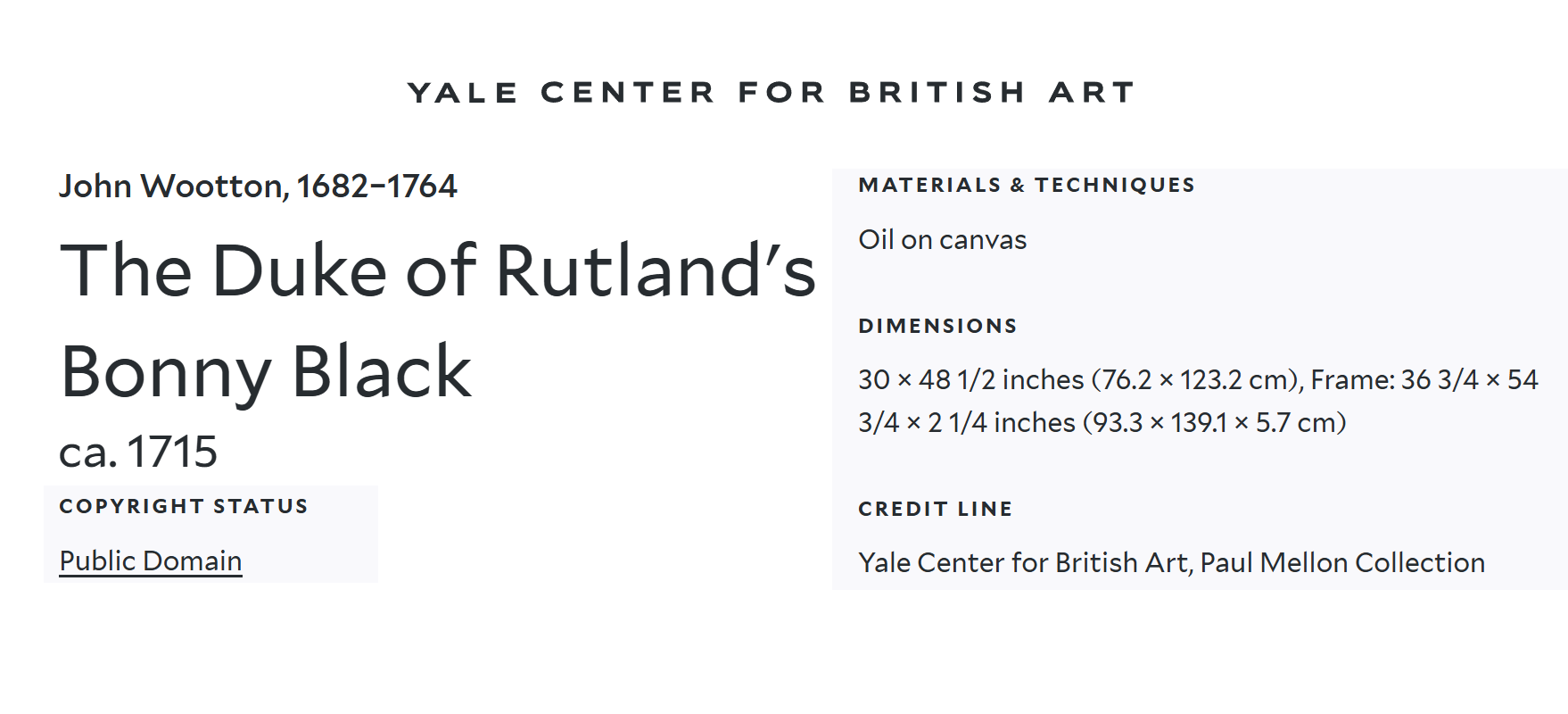The height and width of the screenshot is (714, 1568).
Task: Click the title line "The Duke of Rutland's"
Action: 438,271
